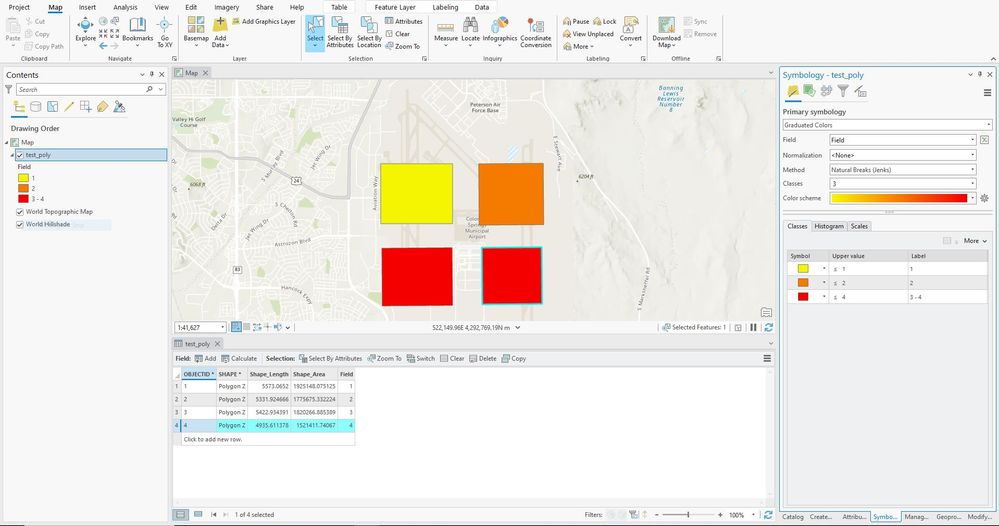Switch to List By Snapping view

click(x=85, y=107)
